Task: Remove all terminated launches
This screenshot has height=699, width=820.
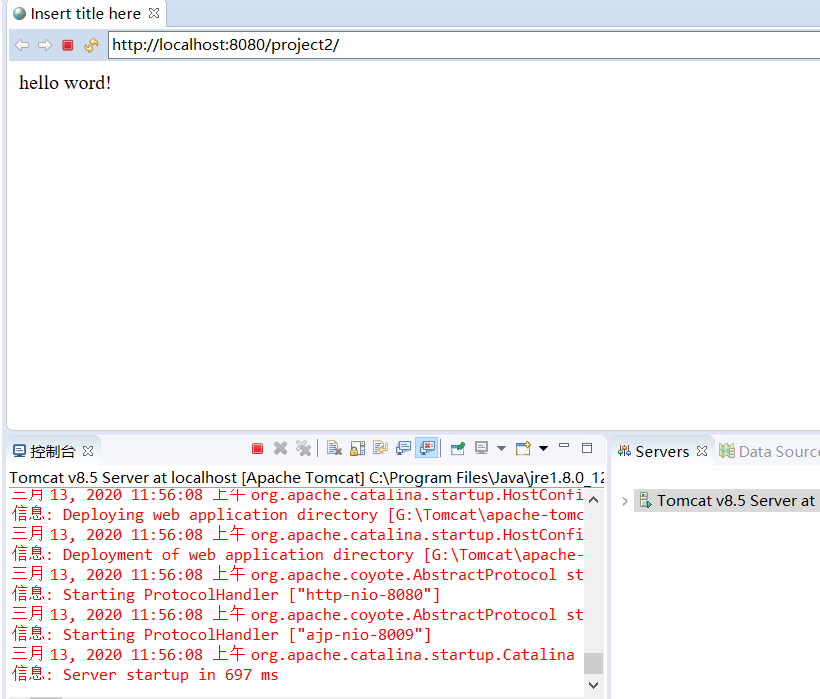Action: pyautogui.click(x=303, y=449)
